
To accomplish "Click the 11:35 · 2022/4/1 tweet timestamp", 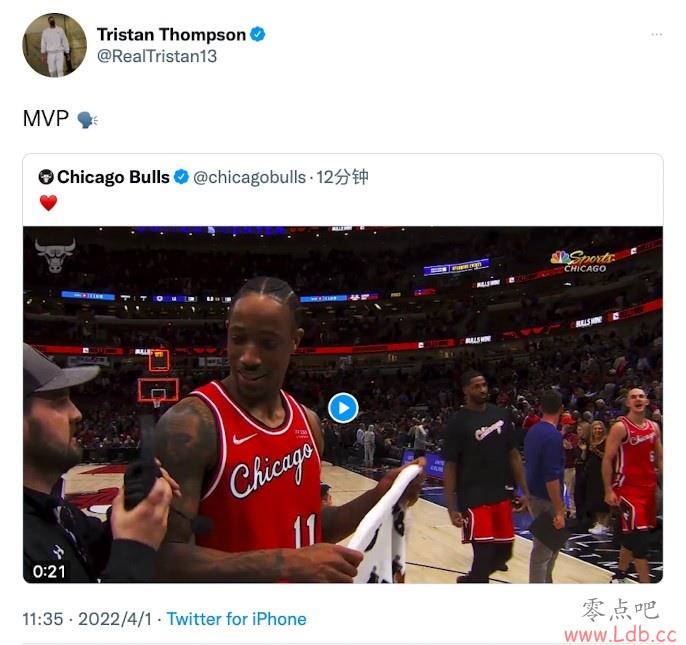I will click(87, 619).
